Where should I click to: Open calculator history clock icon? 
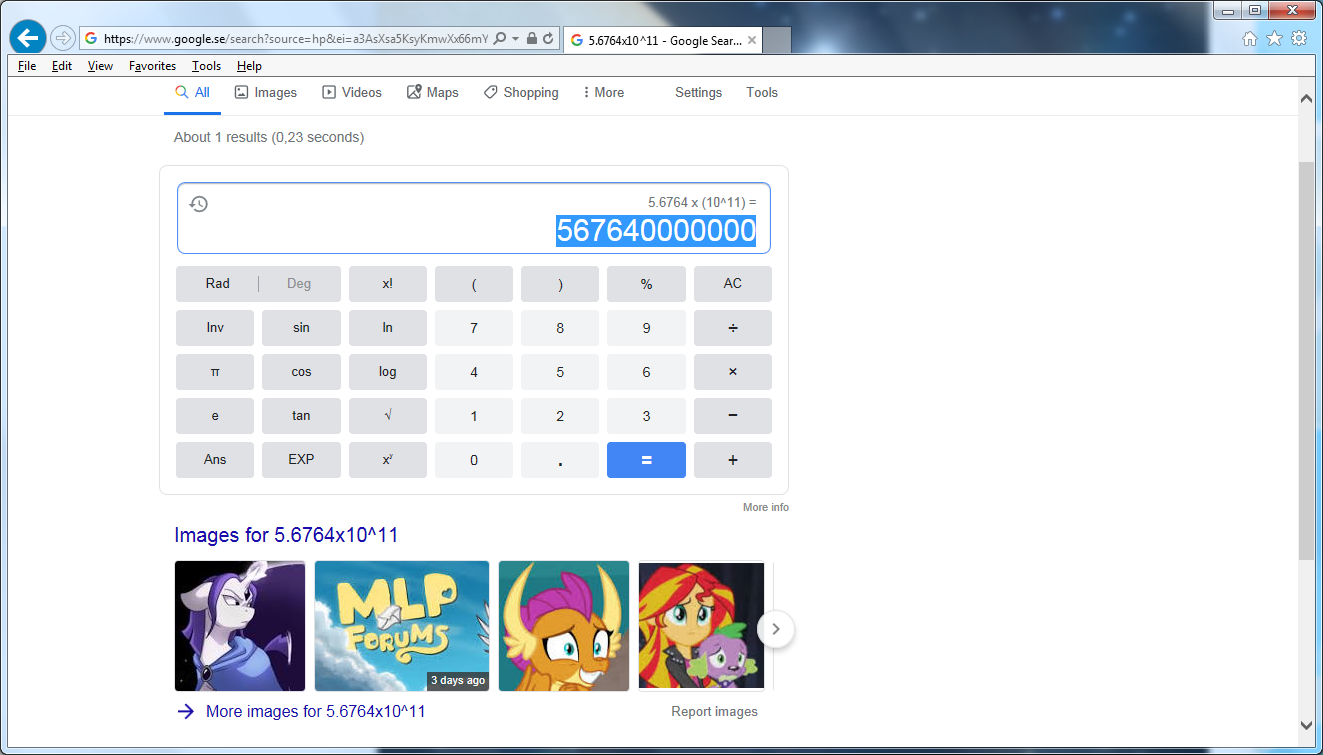[x=199, y=204]
